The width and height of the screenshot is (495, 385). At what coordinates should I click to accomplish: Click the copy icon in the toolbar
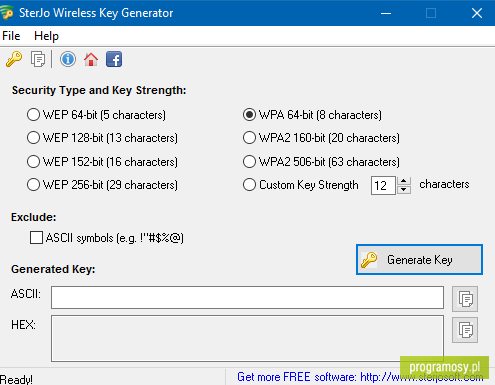[x=38, y=59]
